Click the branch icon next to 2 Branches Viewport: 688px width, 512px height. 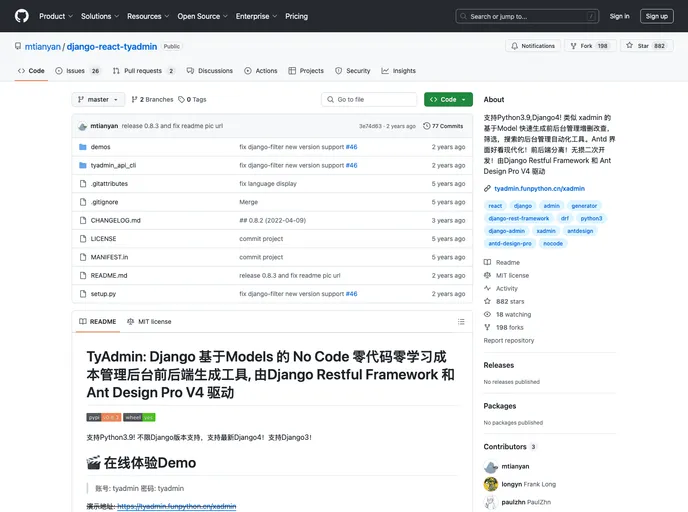[134, 100]
